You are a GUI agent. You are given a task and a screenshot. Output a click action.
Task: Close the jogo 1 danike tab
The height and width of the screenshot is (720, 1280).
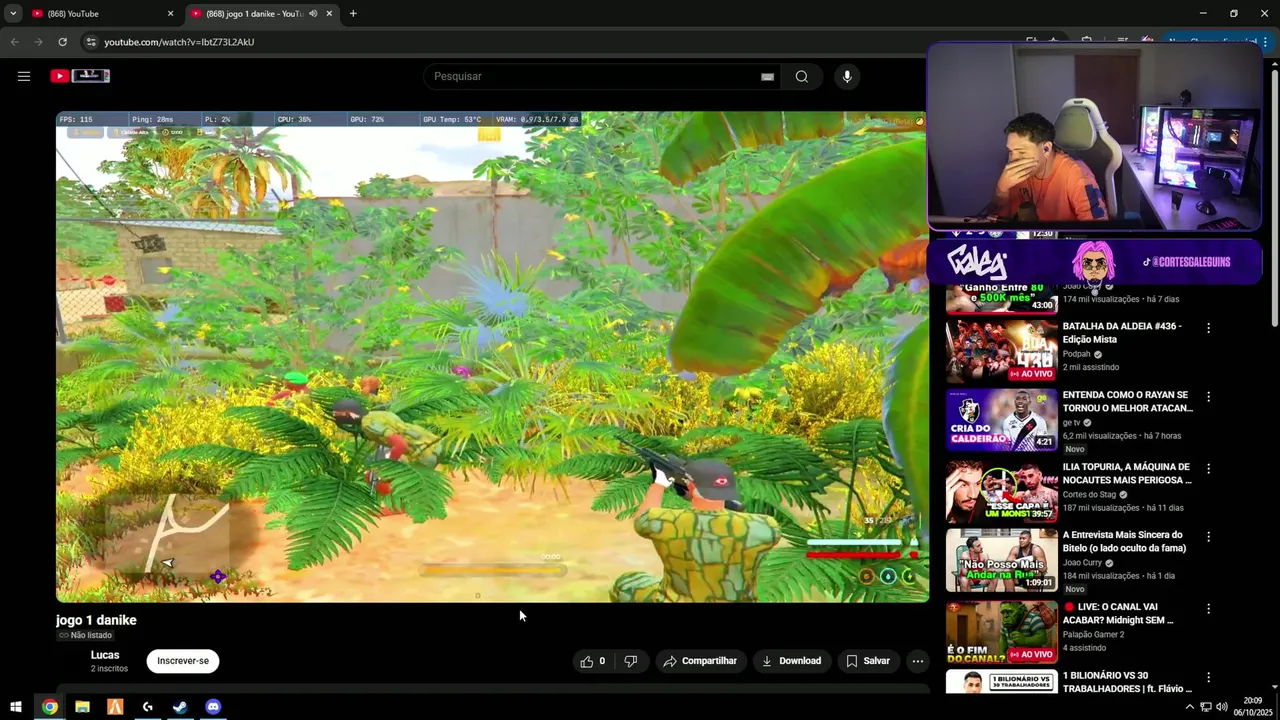click(x=329, y=14)
